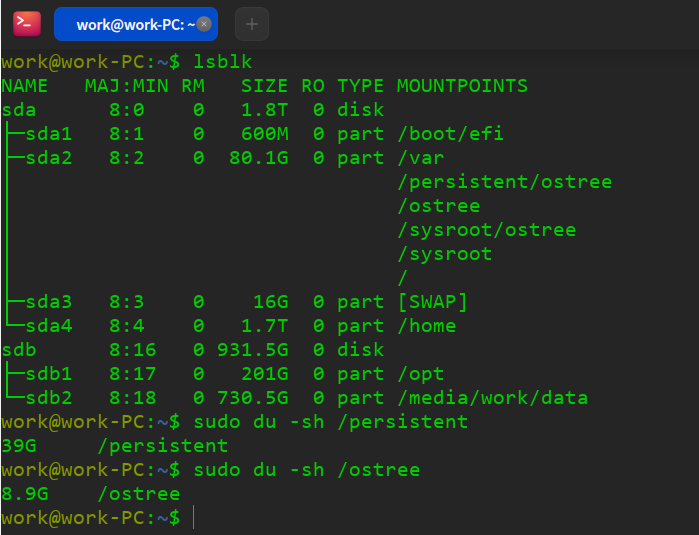Click the SIZE column header
This screenshot has height=535, width=699.
[264, 86]
